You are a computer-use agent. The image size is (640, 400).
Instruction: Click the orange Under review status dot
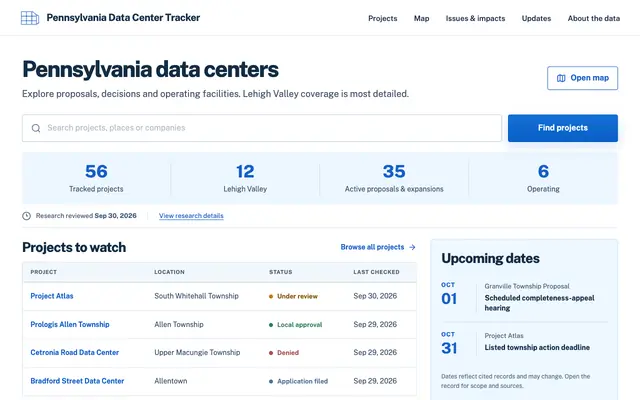tap(271, 297)
